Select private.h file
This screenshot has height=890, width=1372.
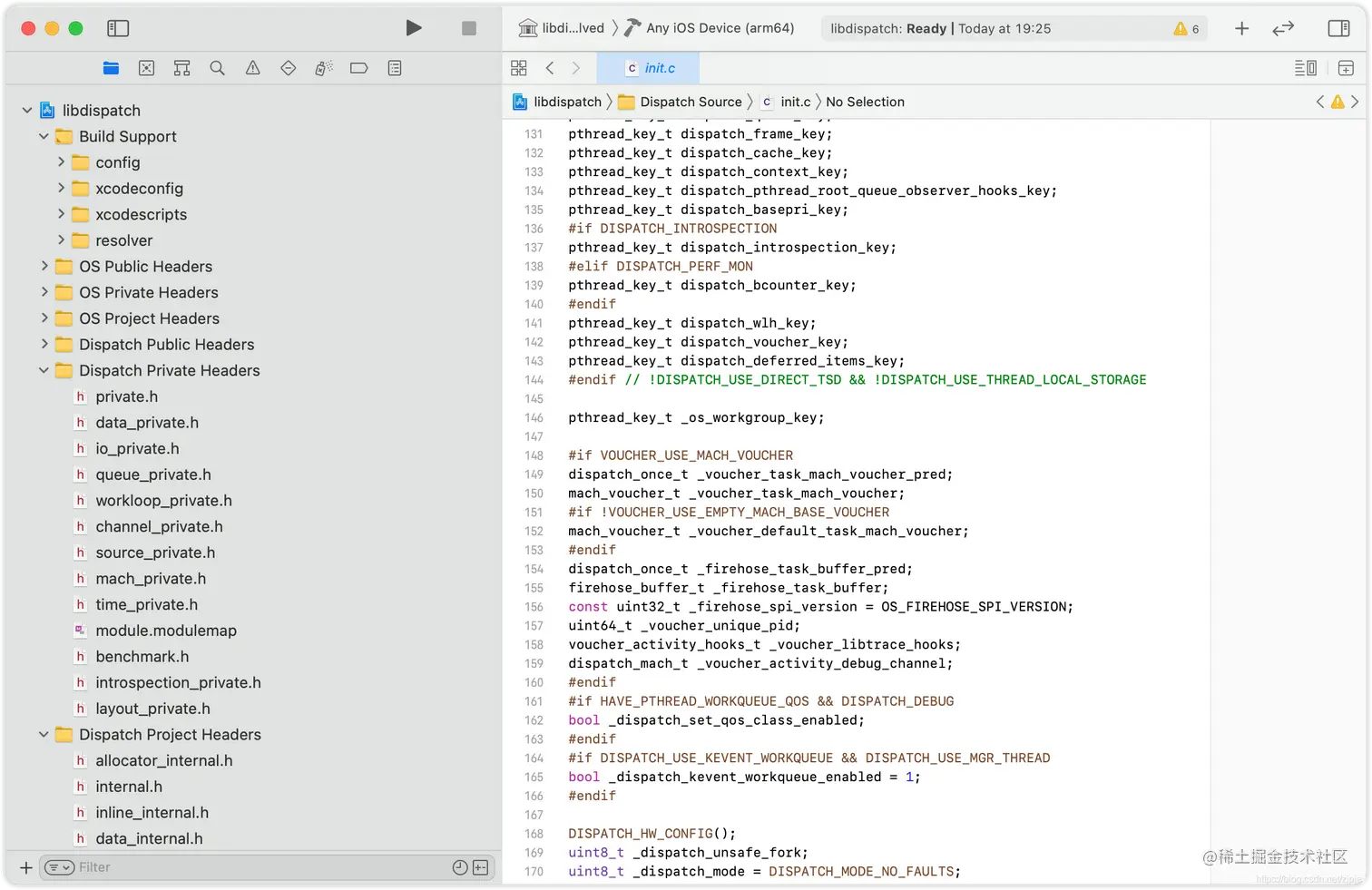click(x=126, y=396)
